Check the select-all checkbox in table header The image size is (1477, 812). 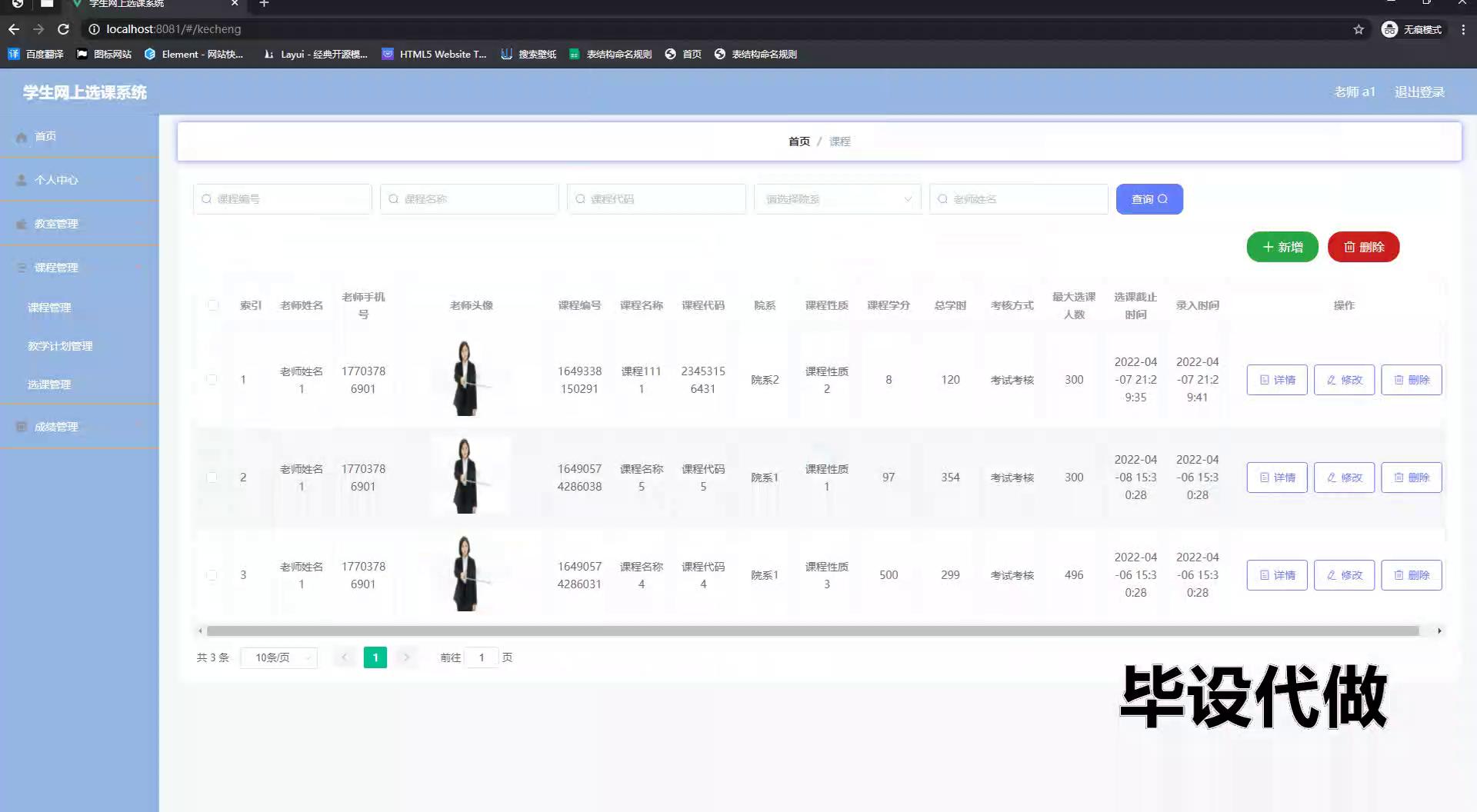(213, 305)
